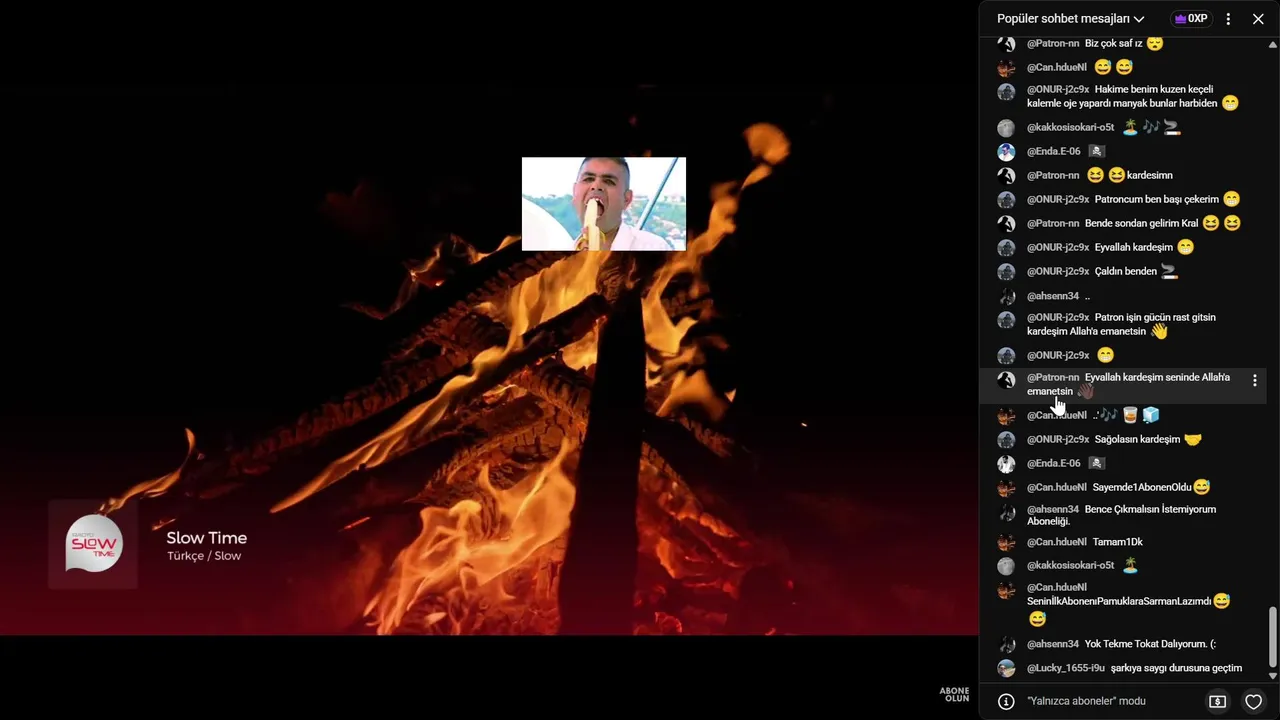Click username @kakkosisokari-o5t in cigarette emoji message
This screenshot has height=720, width=1280.
click(x=1070, y=127)
